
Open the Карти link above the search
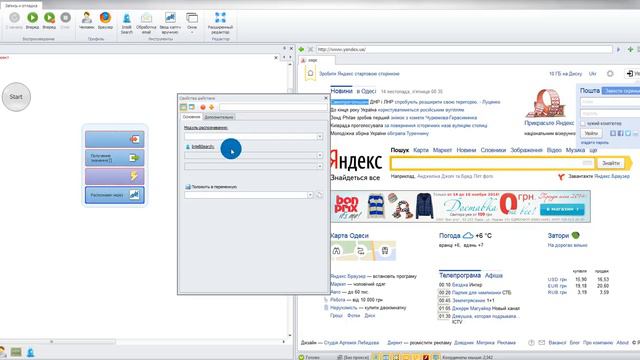coord(421,150)
